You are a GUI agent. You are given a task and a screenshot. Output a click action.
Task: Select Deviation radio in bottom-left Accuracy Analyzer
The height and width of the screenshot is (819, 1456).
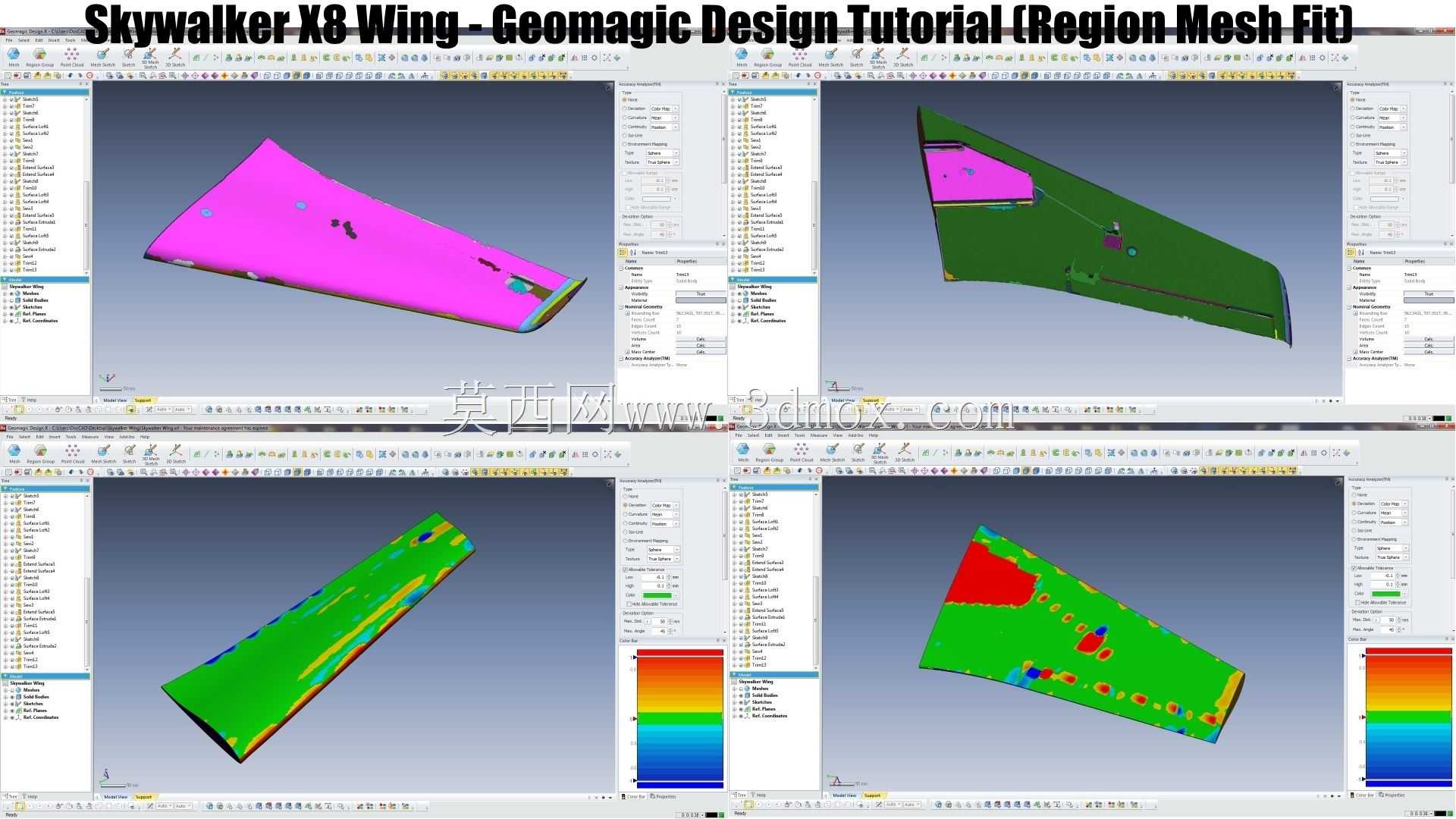point(626,505)
